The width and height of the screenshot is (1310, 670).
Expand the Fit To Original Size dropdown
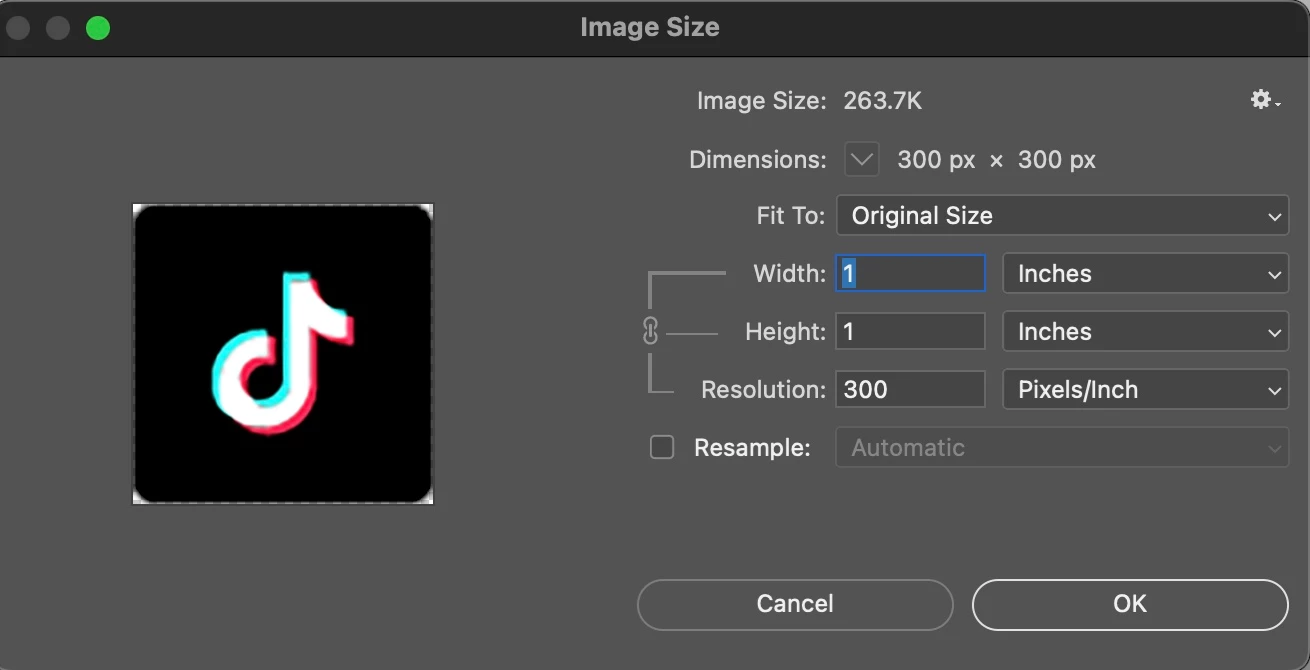tap(1062, 216)
